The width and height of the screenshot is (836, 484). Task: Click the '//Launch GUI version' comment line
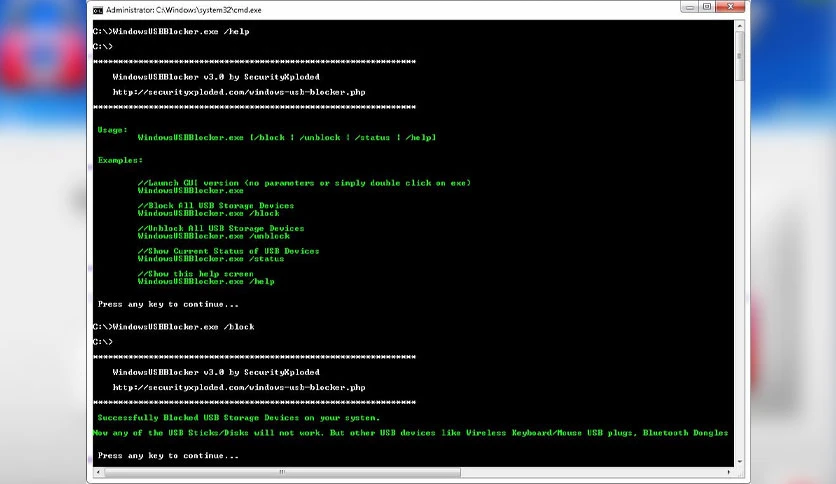(x=304, y=183)
